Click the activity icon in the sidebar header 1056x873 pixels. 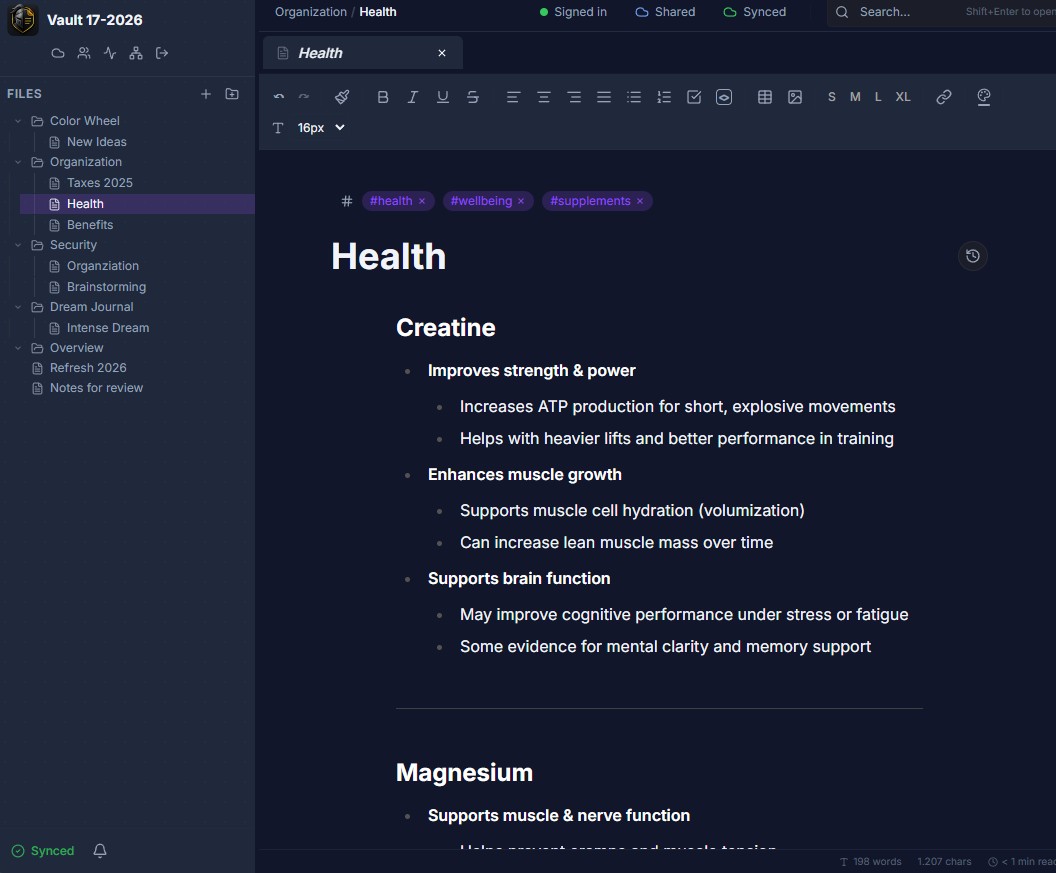(x=110, y=53)
